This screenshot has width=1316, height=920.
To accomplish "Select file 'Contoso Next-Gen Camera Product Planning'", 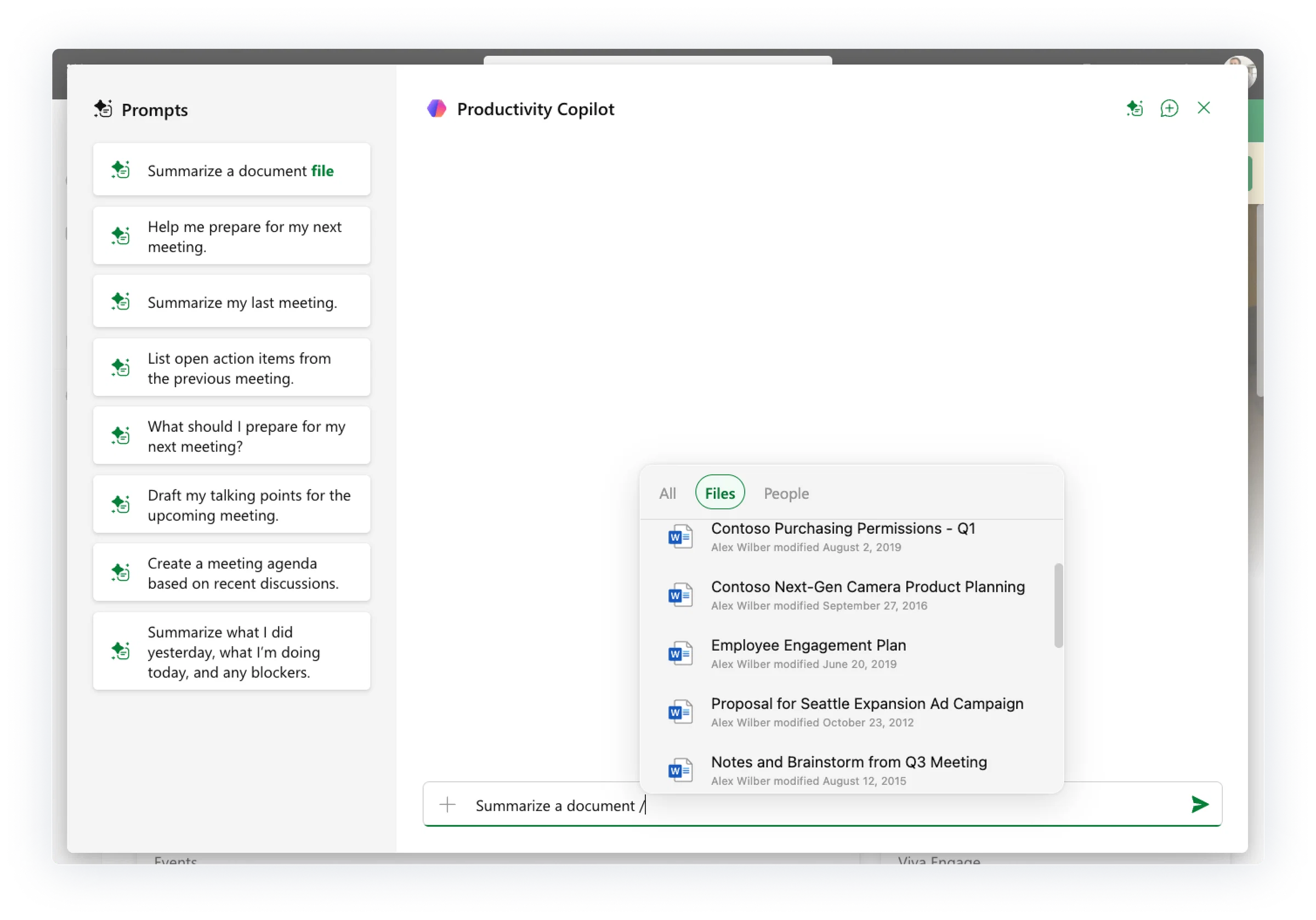I will tap(848, 595).
